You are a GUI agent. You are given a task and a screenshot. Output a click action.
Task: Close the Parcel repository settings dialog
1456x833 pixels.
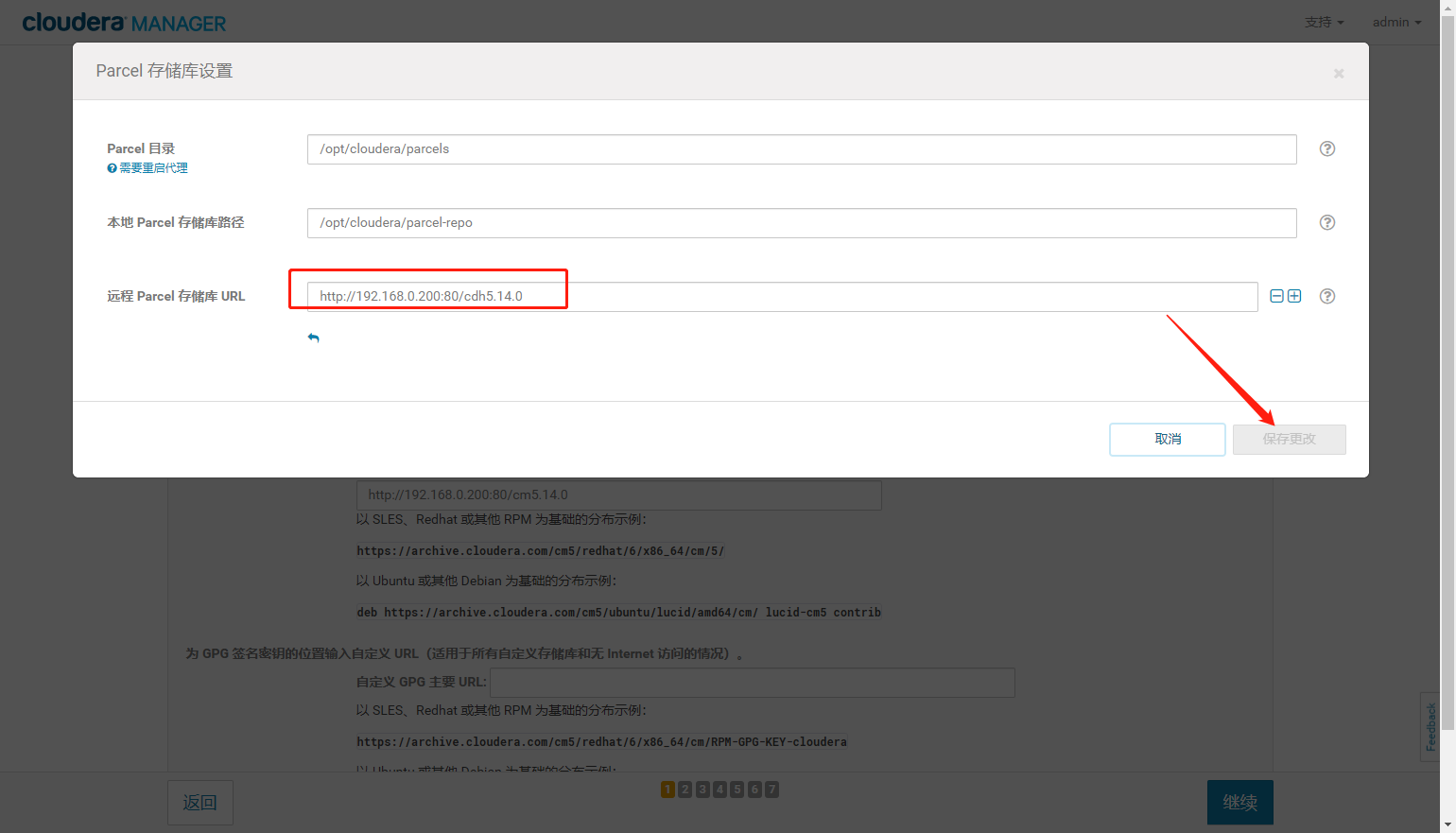1339,73
